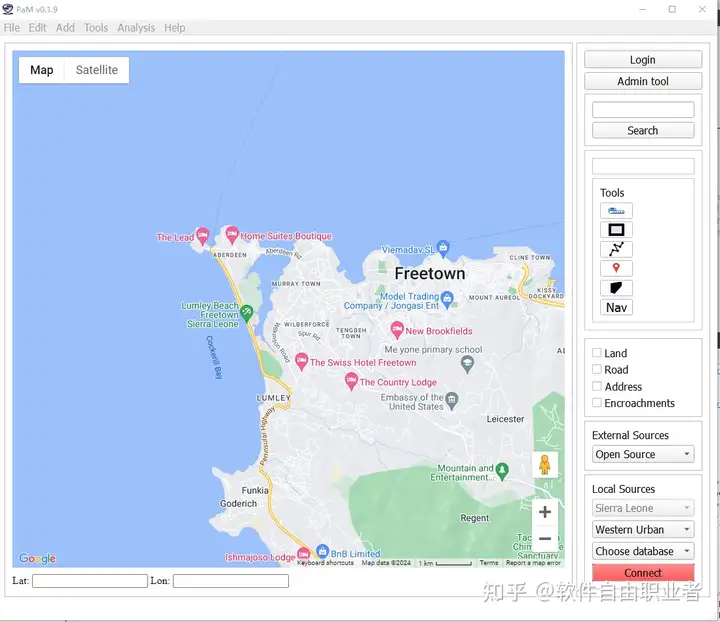The image size is (720, 622).
Task: Click The Country Lodge marker
Action: point(351,381)
